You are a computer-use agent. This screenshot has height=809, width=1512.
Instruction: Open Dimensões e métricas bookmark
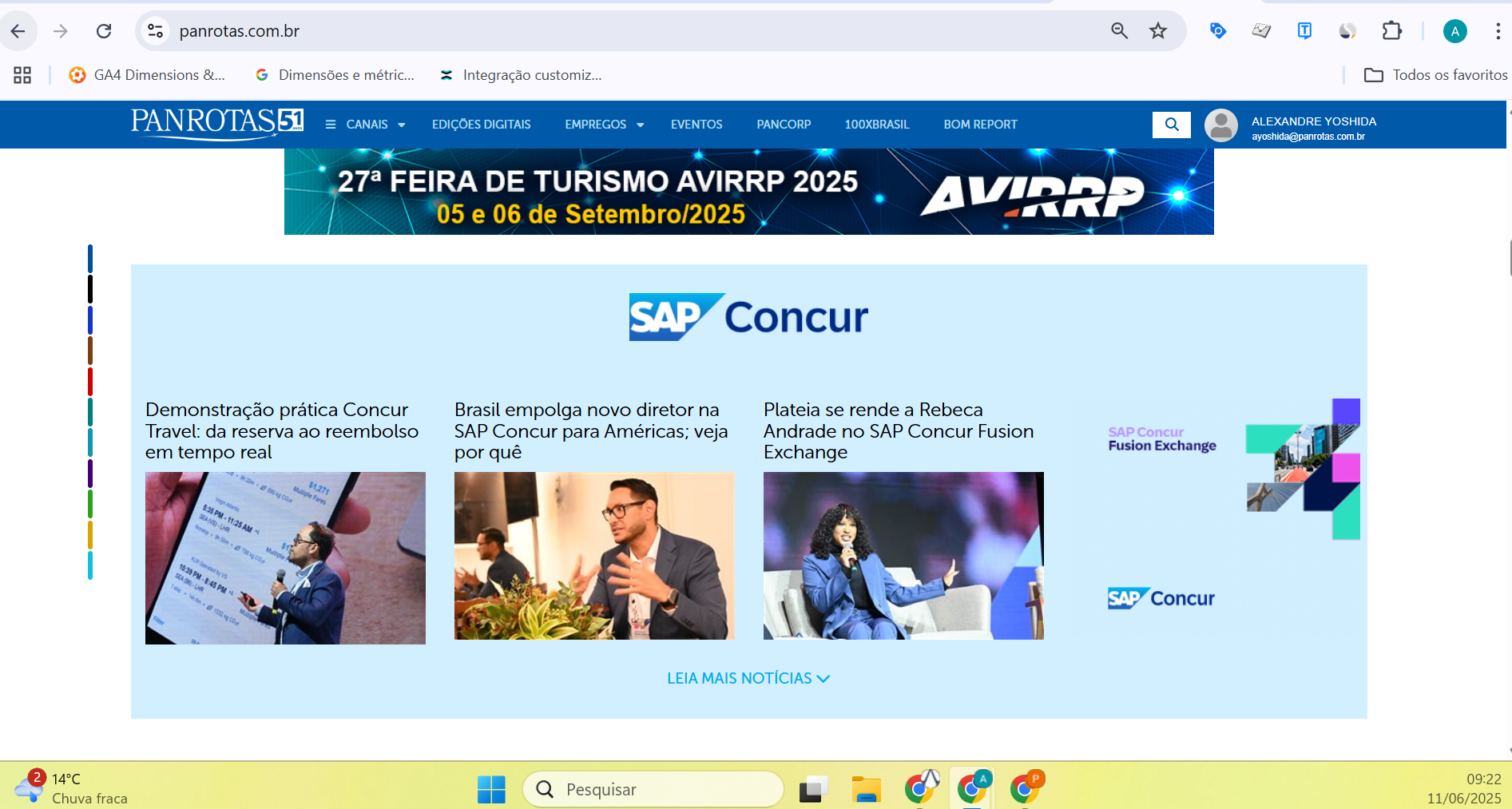click(335, 75)
